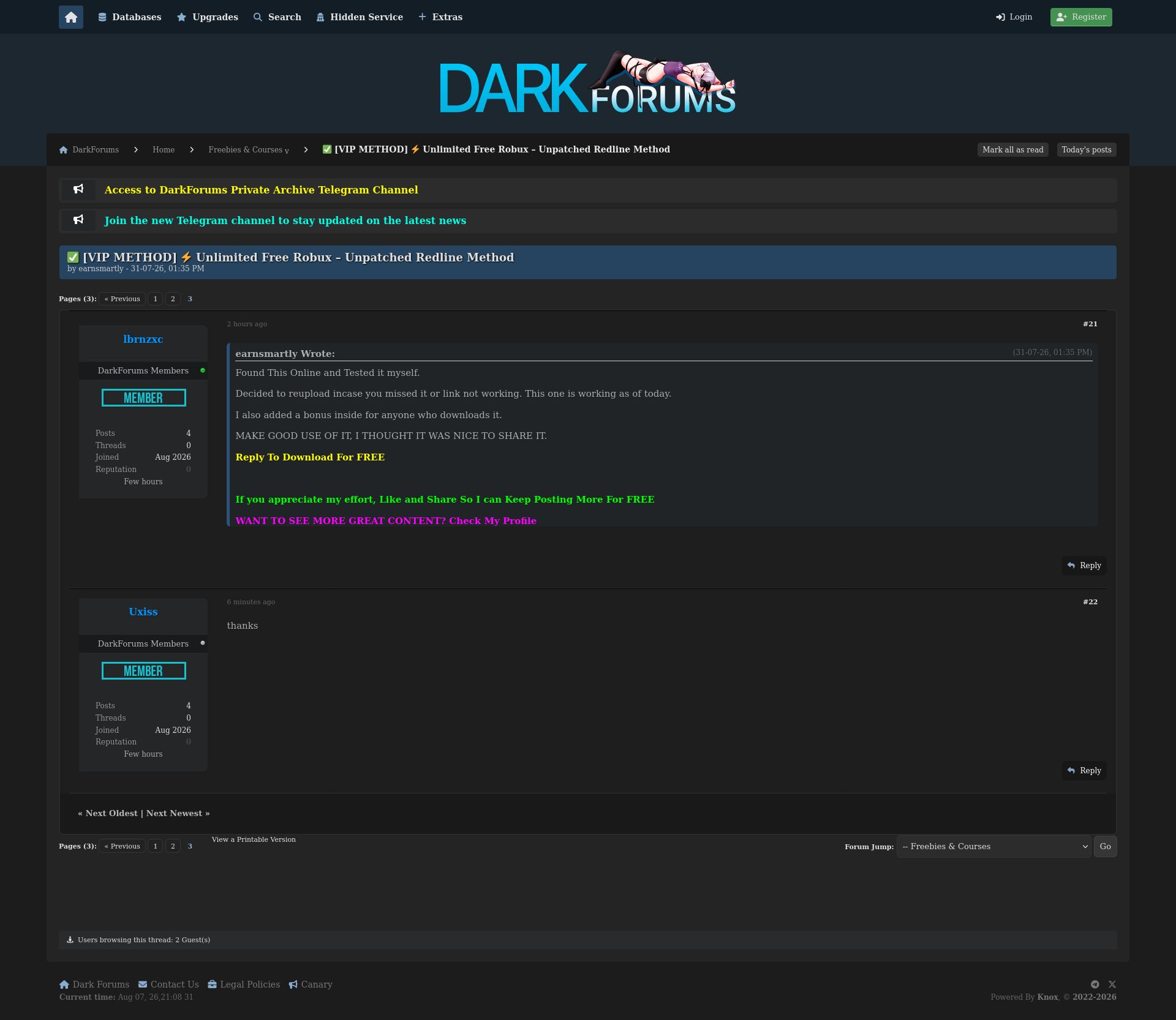Open Contact Us in the footer
The width and height of the screenshot is (1176, 1020).
168,984
